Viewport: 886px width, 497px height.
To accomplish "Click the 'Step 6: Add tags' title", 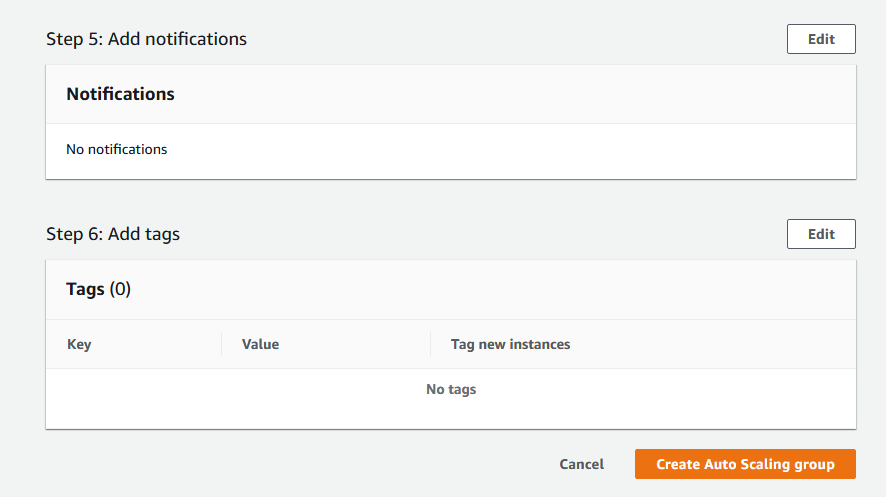I will 113,234.
